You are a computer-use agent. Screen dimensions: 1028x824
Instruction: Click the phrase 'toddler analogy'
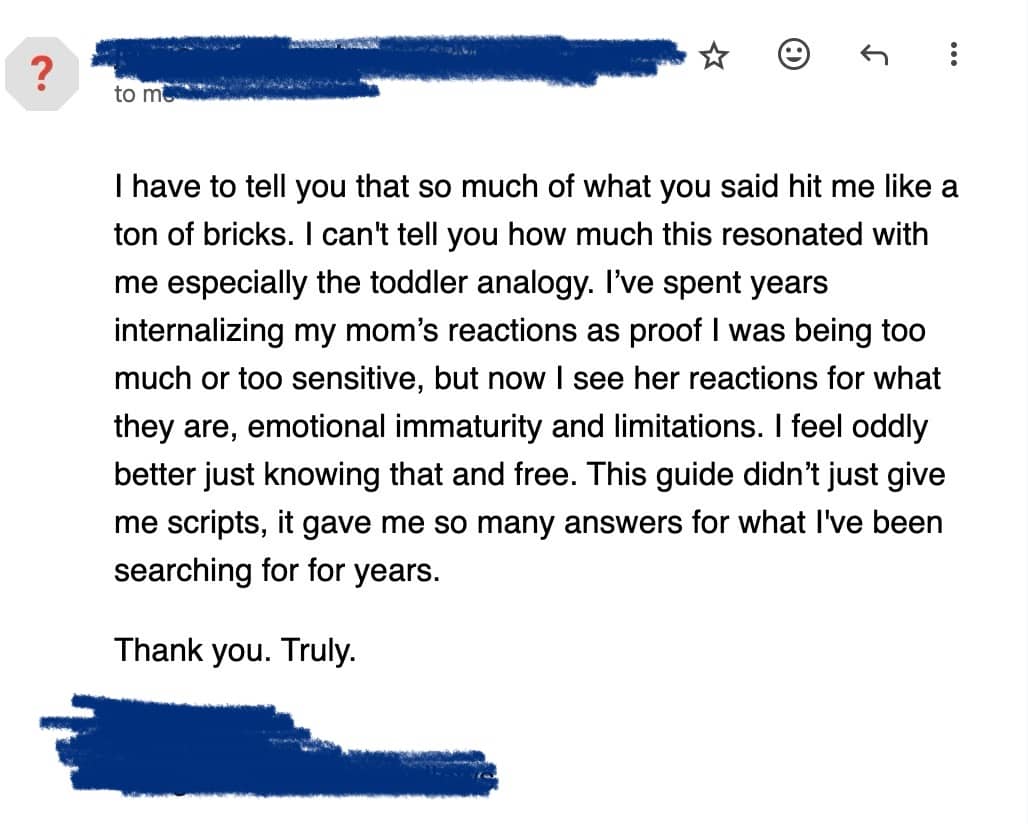[480, 283]
